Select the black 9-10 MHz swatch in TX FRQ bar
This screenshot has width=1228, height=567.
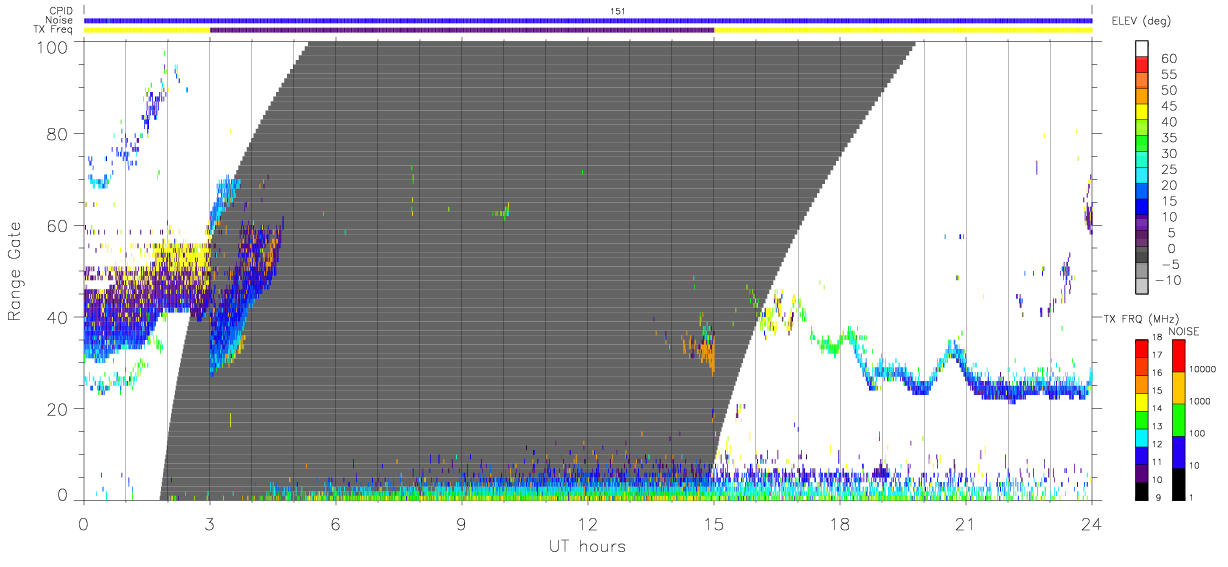(1142, 490)
